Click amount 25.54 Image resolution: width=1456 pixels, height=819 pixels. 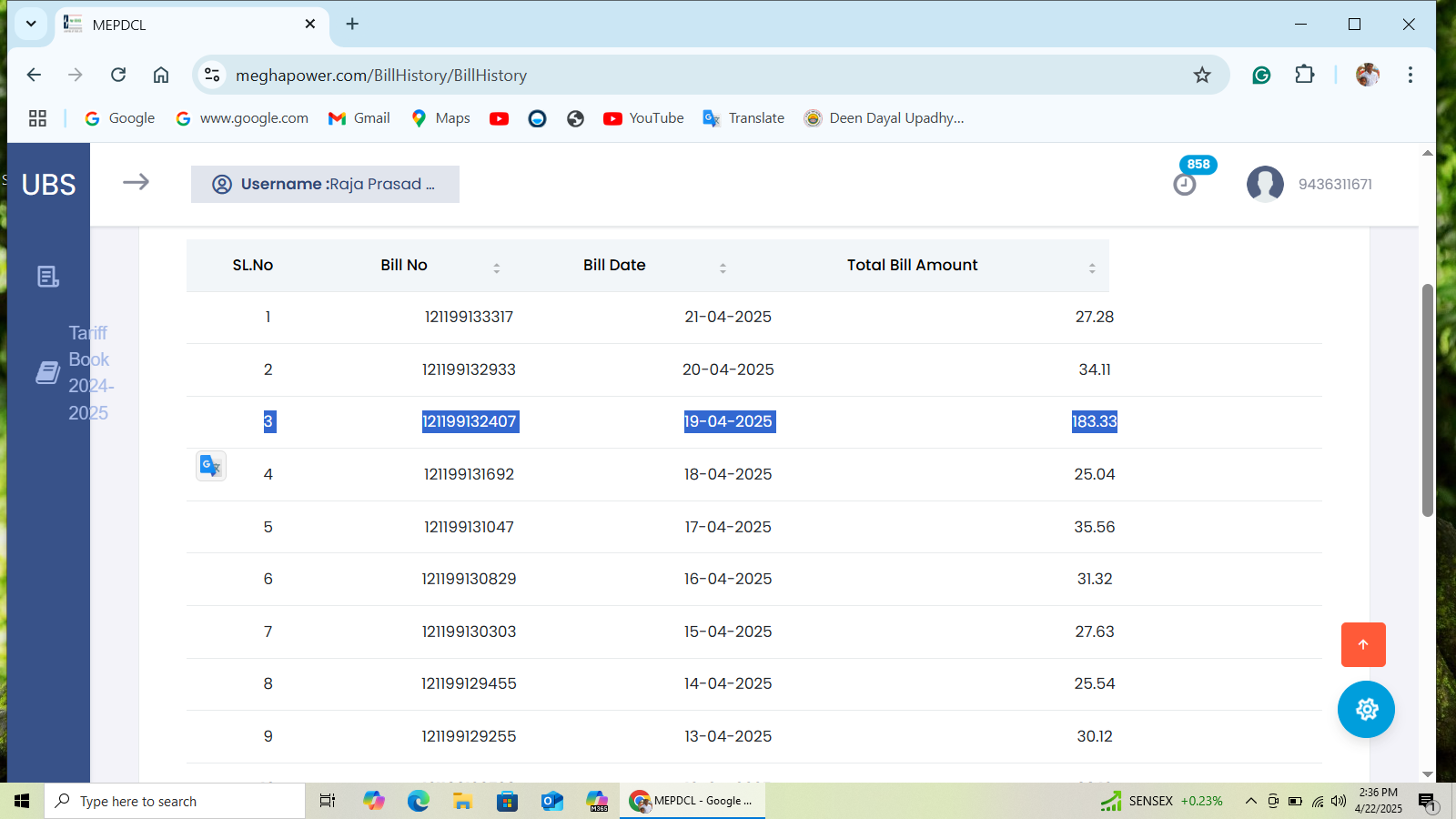coord(1094,683)
